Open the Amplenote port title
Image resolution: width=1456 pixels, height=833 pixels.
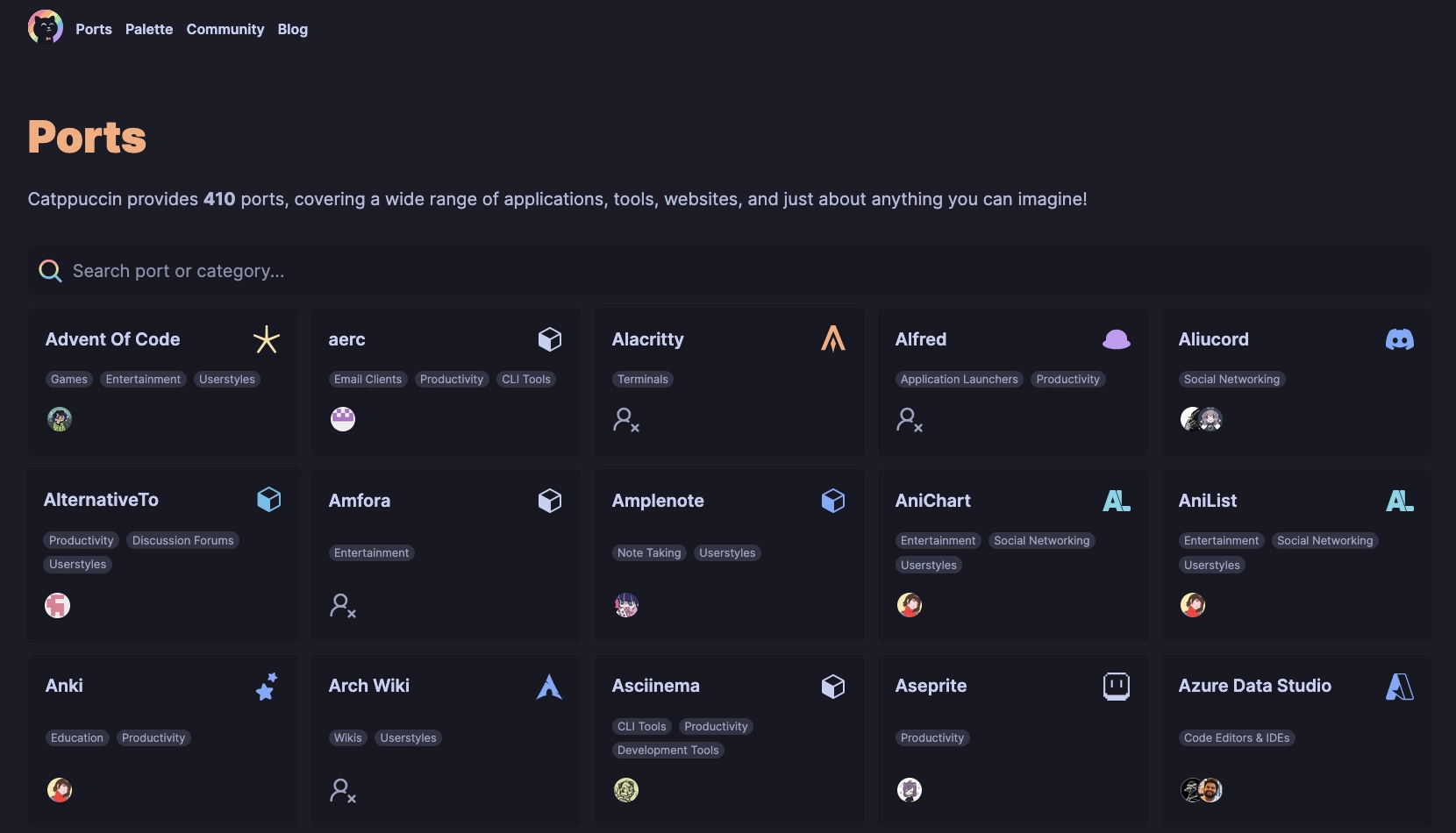tap(658, 501)
